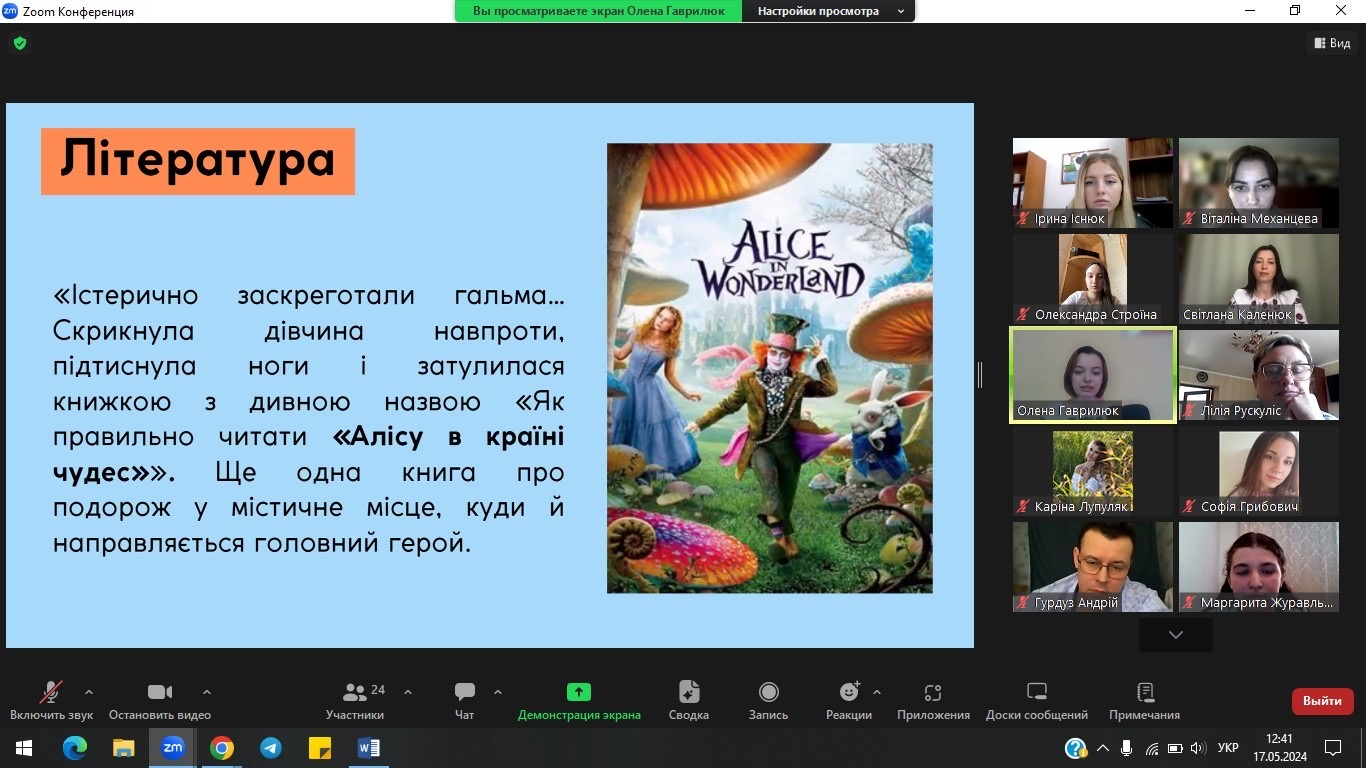Switch keyboard language УКР
The image size is (1366, 768).
(1229, 748)
